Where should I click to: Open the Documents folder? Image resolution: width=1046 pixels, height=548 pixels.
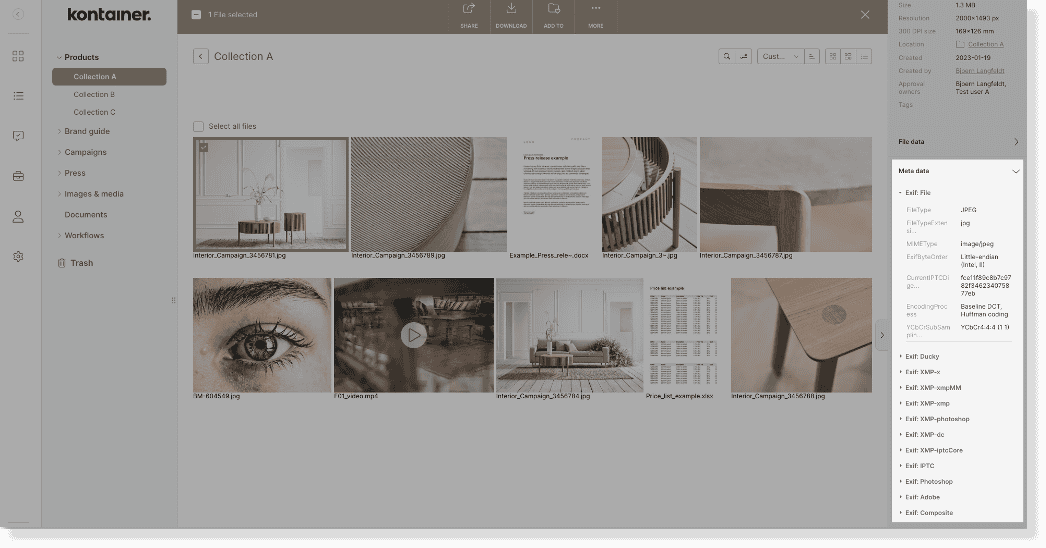pyautogui.click(x=85, y=215)
